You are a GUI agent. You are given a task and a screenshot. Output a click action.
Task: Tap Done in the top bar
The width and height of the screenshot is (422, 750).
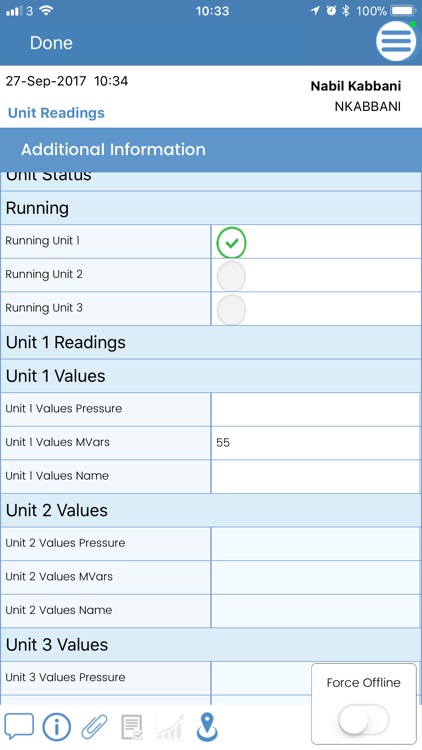point(51,43)
